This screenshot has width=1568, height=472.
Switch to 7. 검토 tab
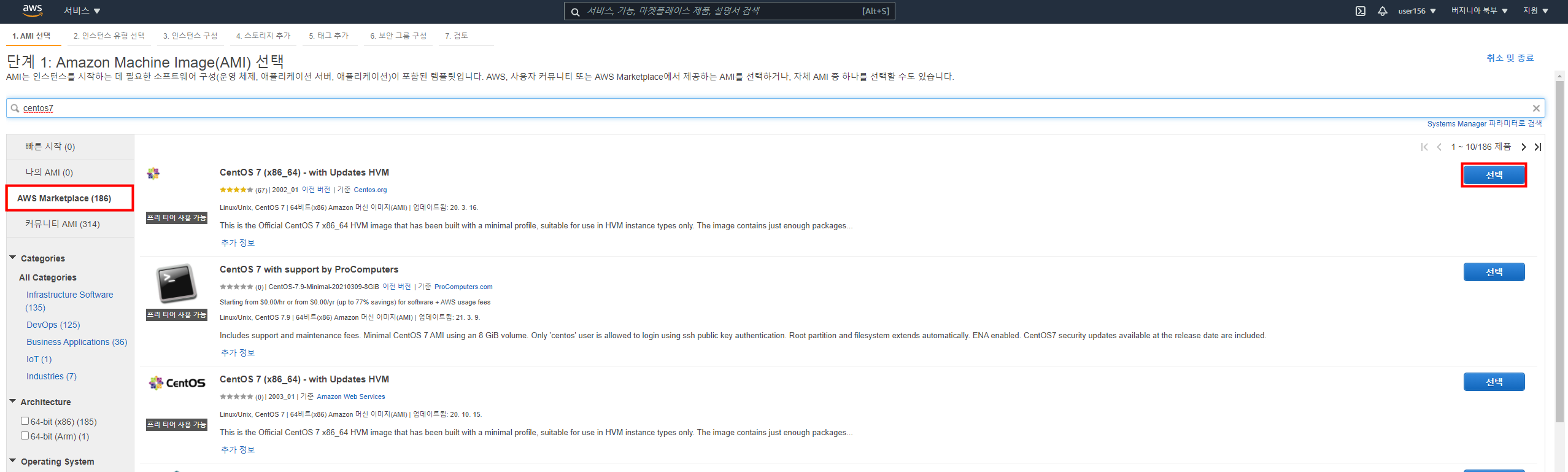(x=457, y=36)
